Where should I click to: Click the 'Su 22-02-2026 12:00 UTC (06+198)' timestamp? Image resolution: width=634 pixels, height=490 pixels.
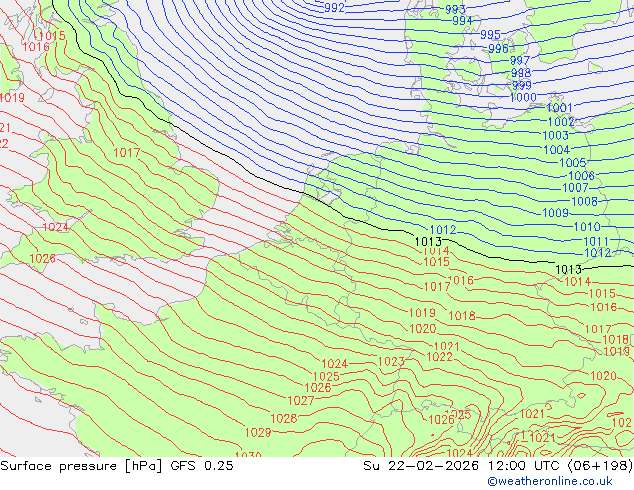[498, 466]
